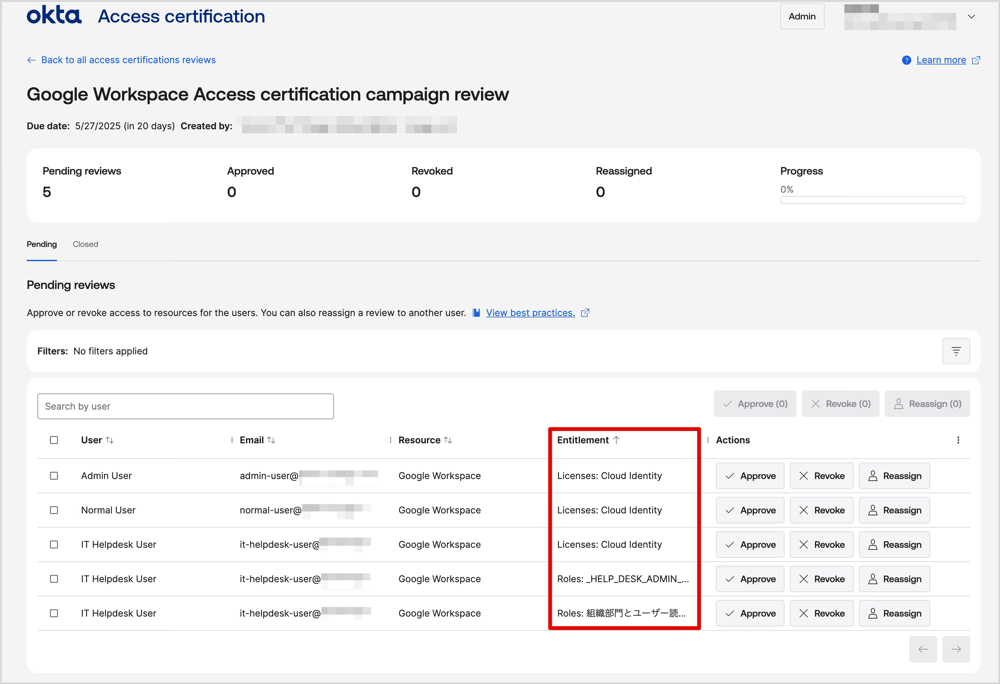Click the book icon before View best practices
The image size is (1000, 684).
[x=476, y=313]
